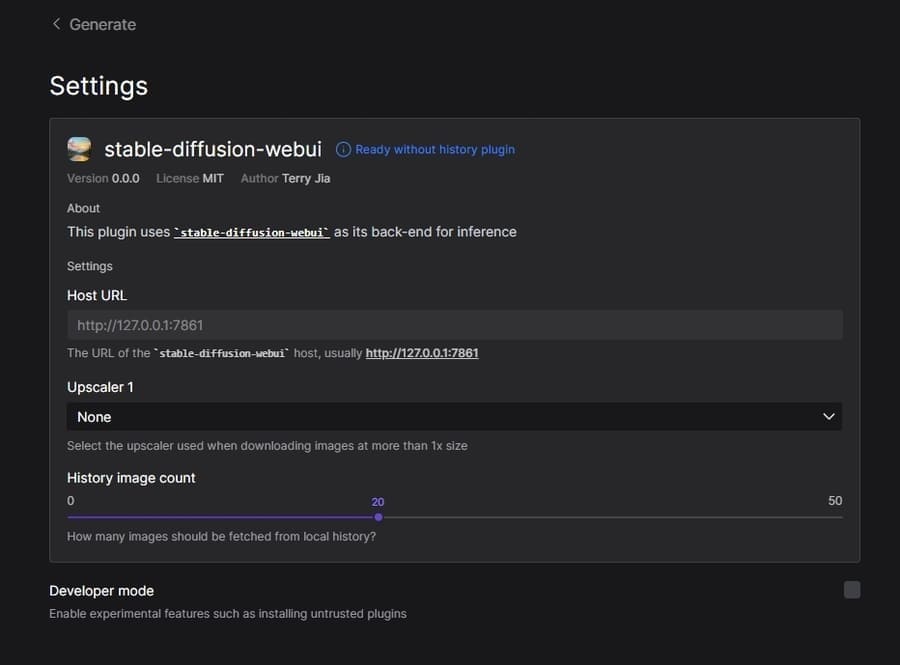900x665 pixels.
Task: Follow the stable-diffusion-webui link in About text
Action: (x=252, y=232)
